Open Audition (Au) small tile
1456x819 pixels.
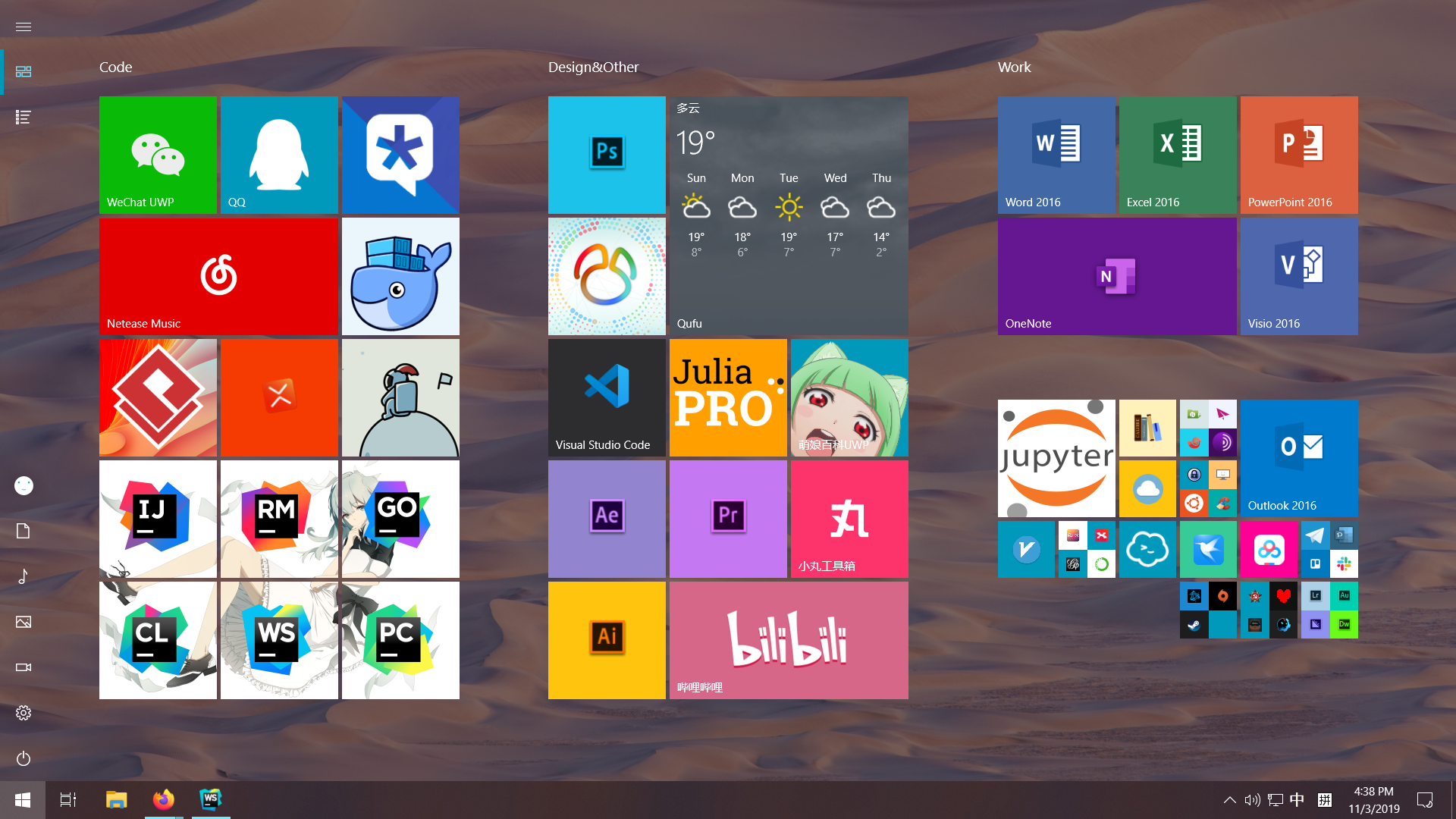click(1345, 596)
